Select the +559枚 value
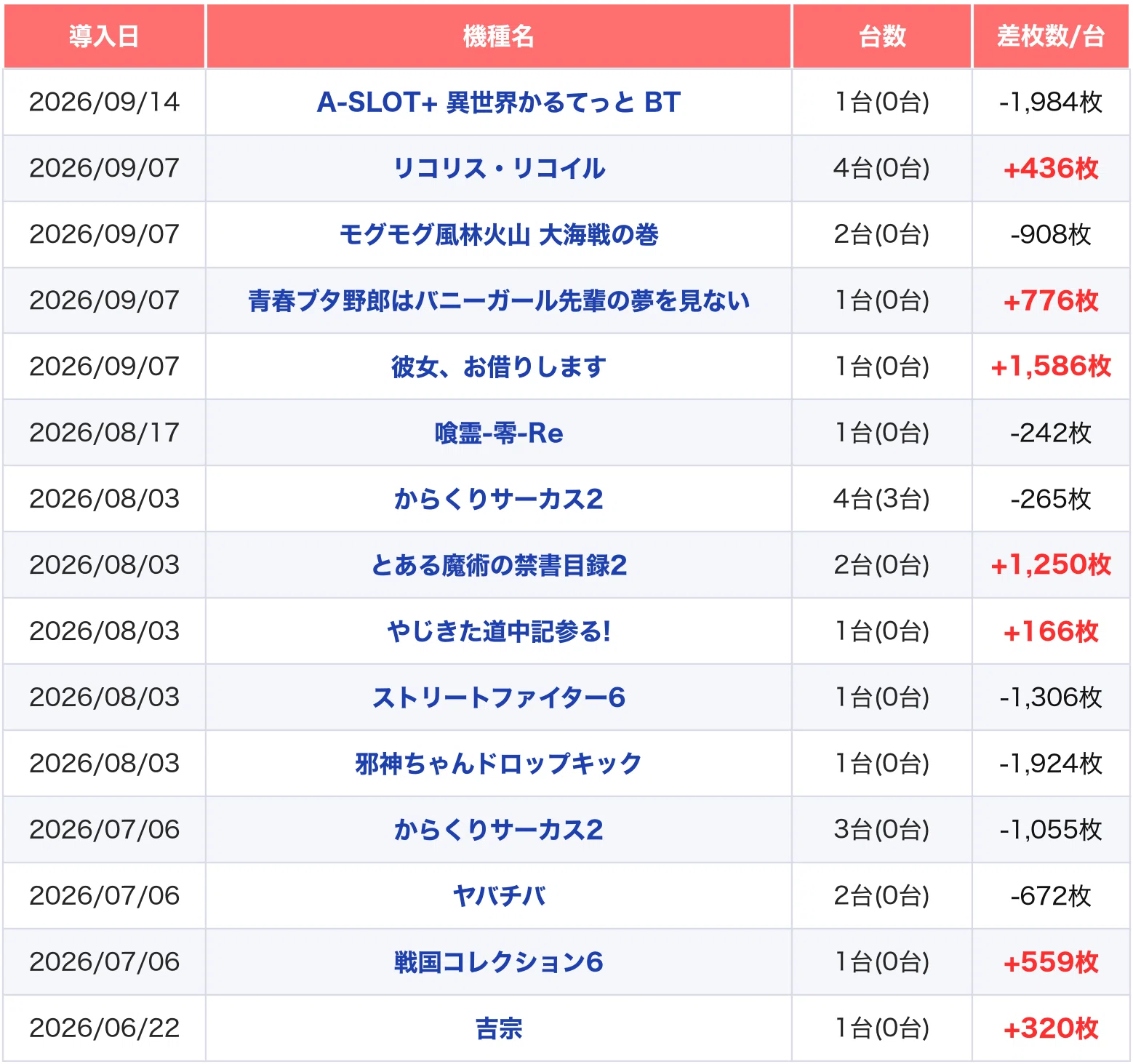1133x1064 pixels. [1051, 963]
